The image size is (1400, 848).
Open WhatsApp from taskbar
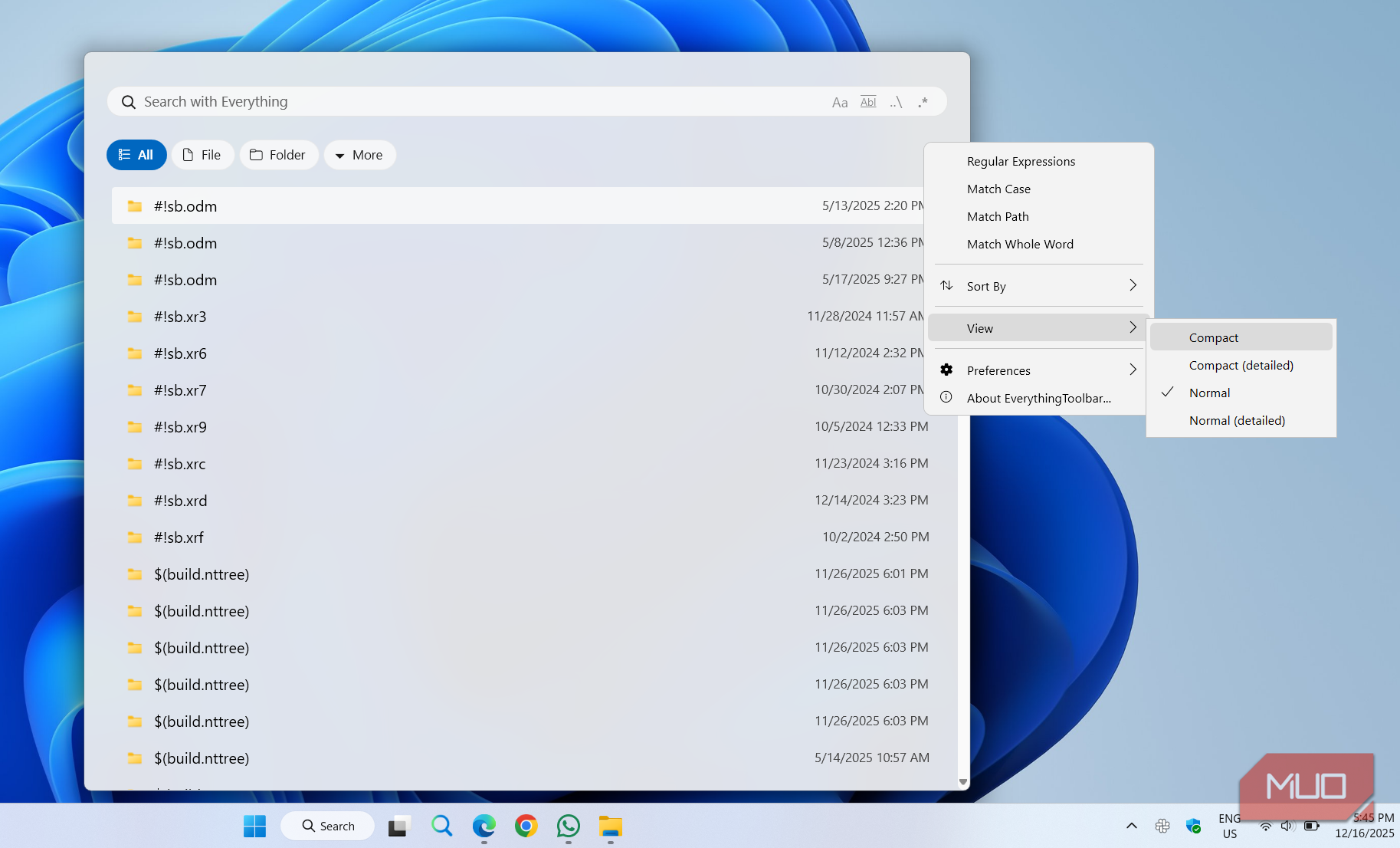[x=568, y=826]
